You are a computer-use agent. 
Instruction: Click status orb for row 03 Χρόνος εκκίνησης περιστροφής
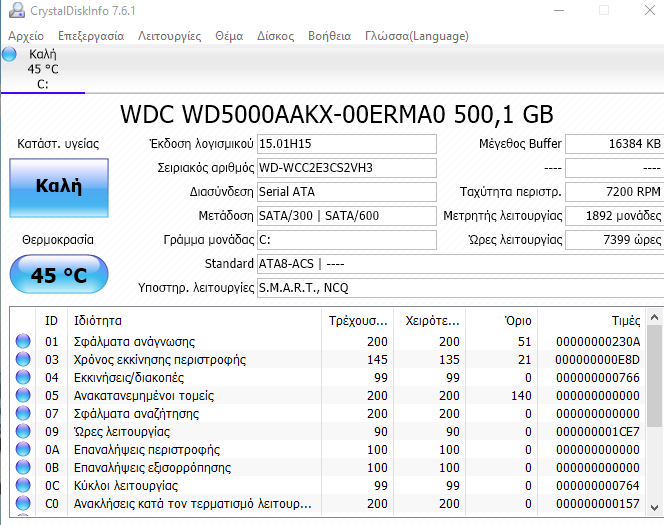[23, 359]
